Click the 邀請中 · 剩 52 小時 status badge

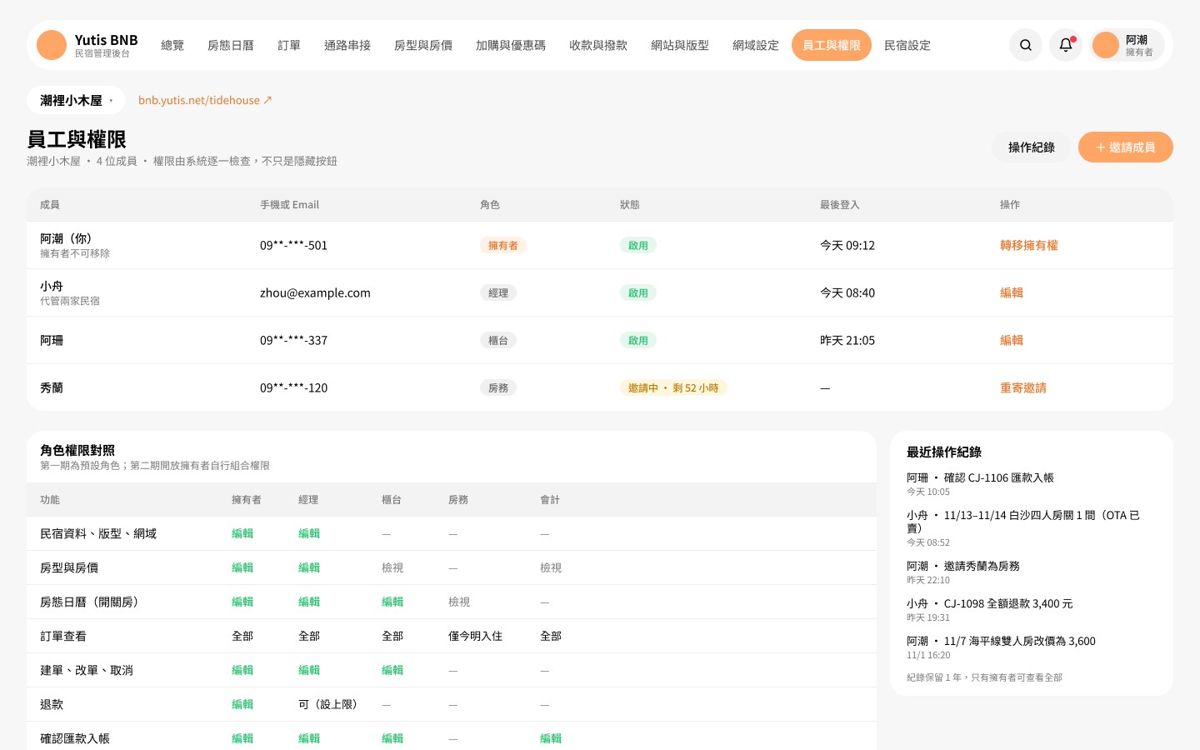(673, 388)
